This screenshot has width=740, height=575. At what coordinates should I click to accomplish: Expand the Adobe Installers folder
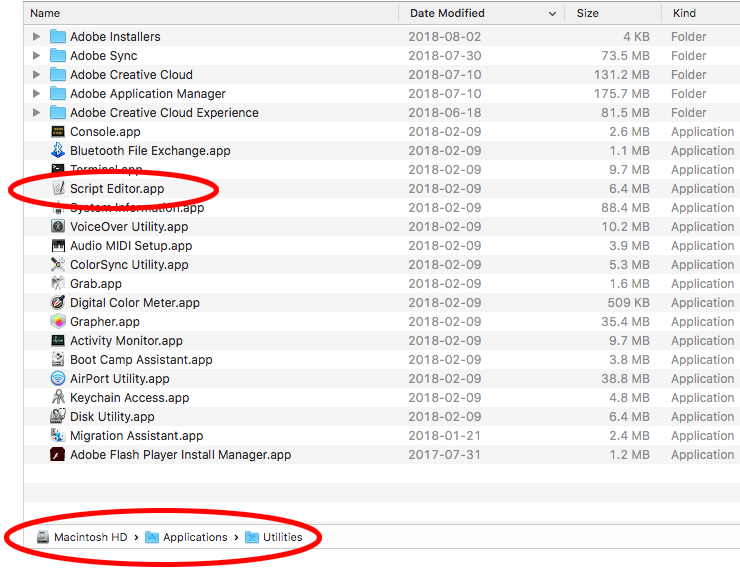[x=36, y=36]
